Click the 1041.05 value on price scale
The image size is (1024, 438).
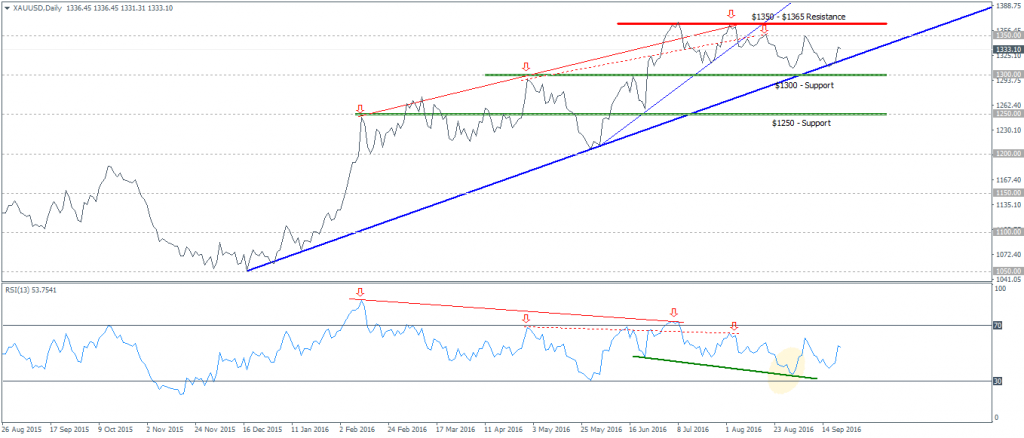point(1008,279)
